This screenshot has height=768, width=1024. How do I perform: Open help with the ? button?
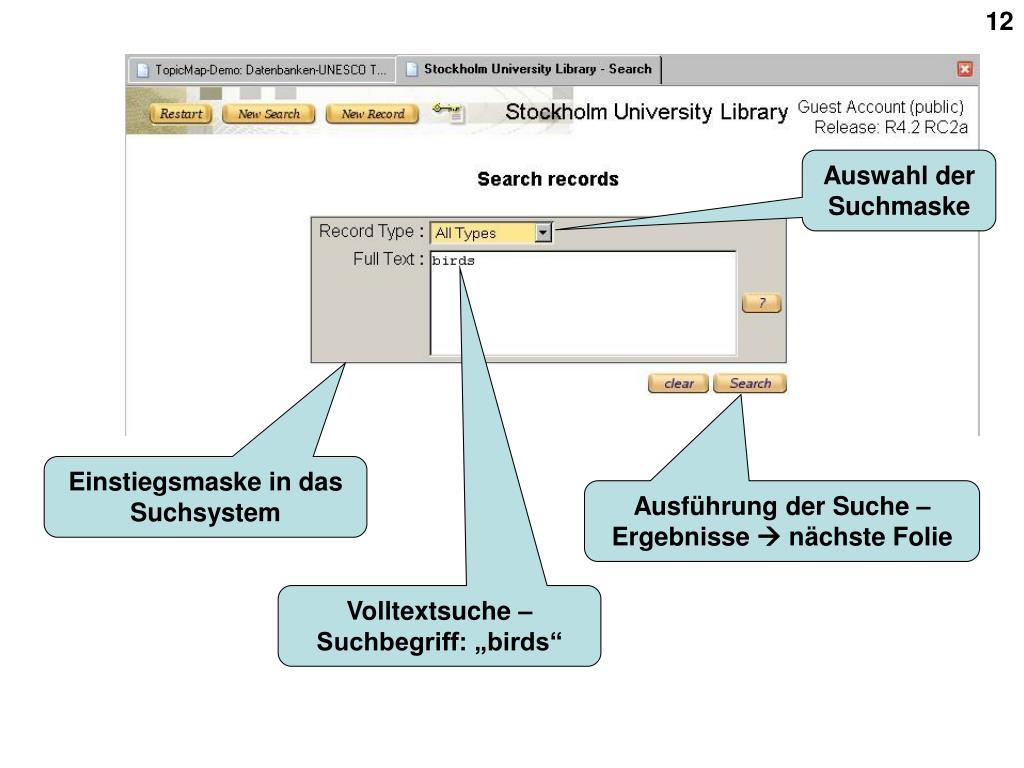761,303
